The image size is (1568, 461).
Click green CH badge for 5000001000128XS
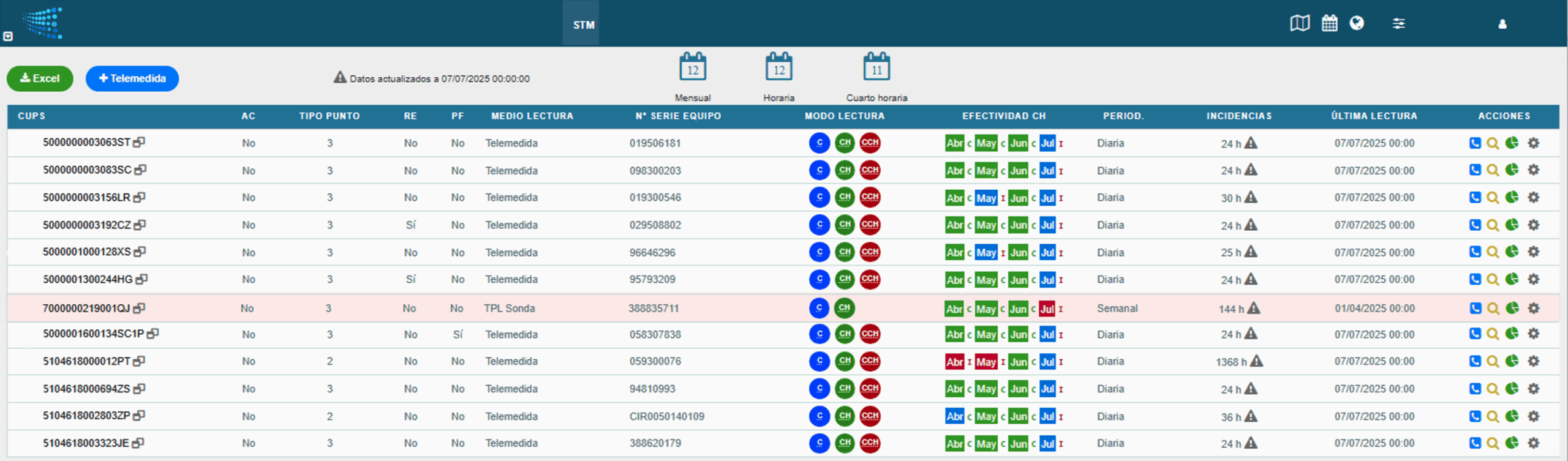845,252
